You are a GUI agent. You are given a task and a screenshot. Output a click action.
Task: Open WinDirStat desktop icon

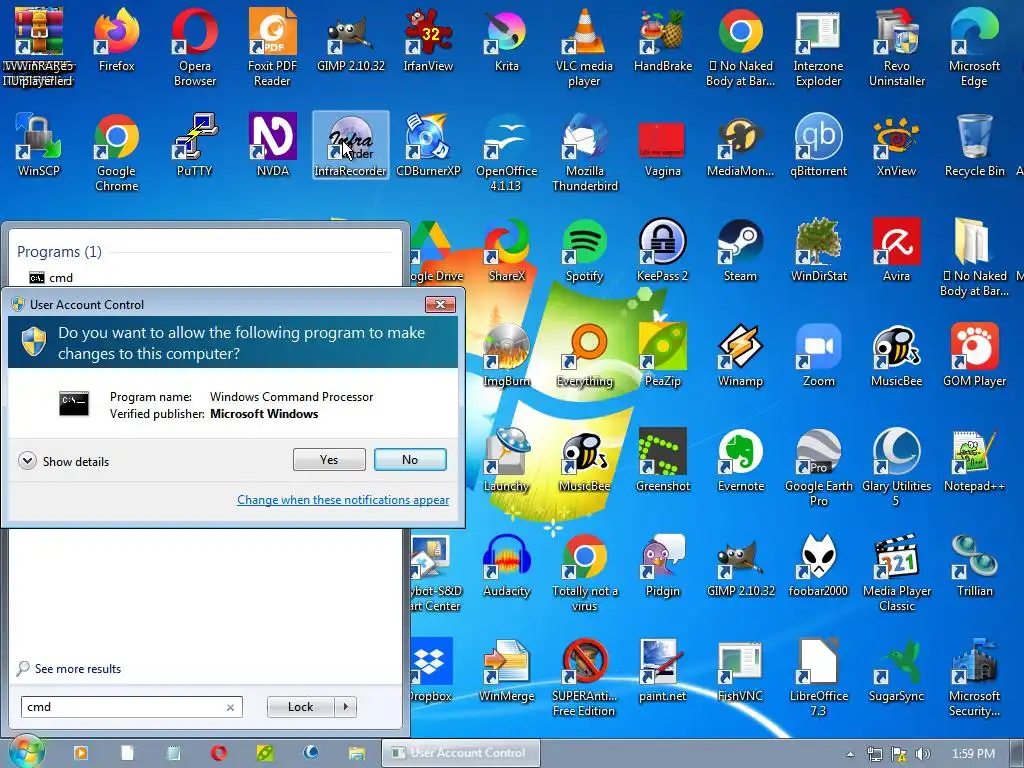click(818, 250)
